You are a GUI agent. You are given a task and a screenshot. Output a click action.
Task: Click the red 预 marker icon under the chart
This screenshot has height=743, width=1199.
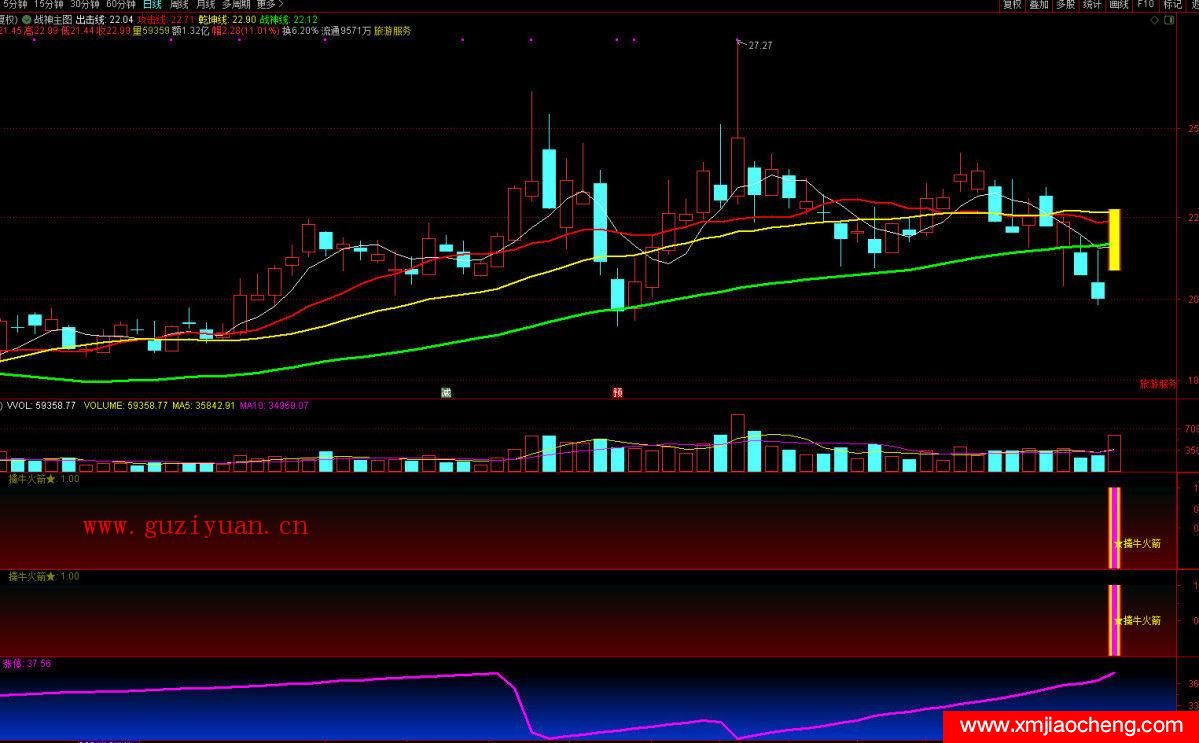point(617,392)
